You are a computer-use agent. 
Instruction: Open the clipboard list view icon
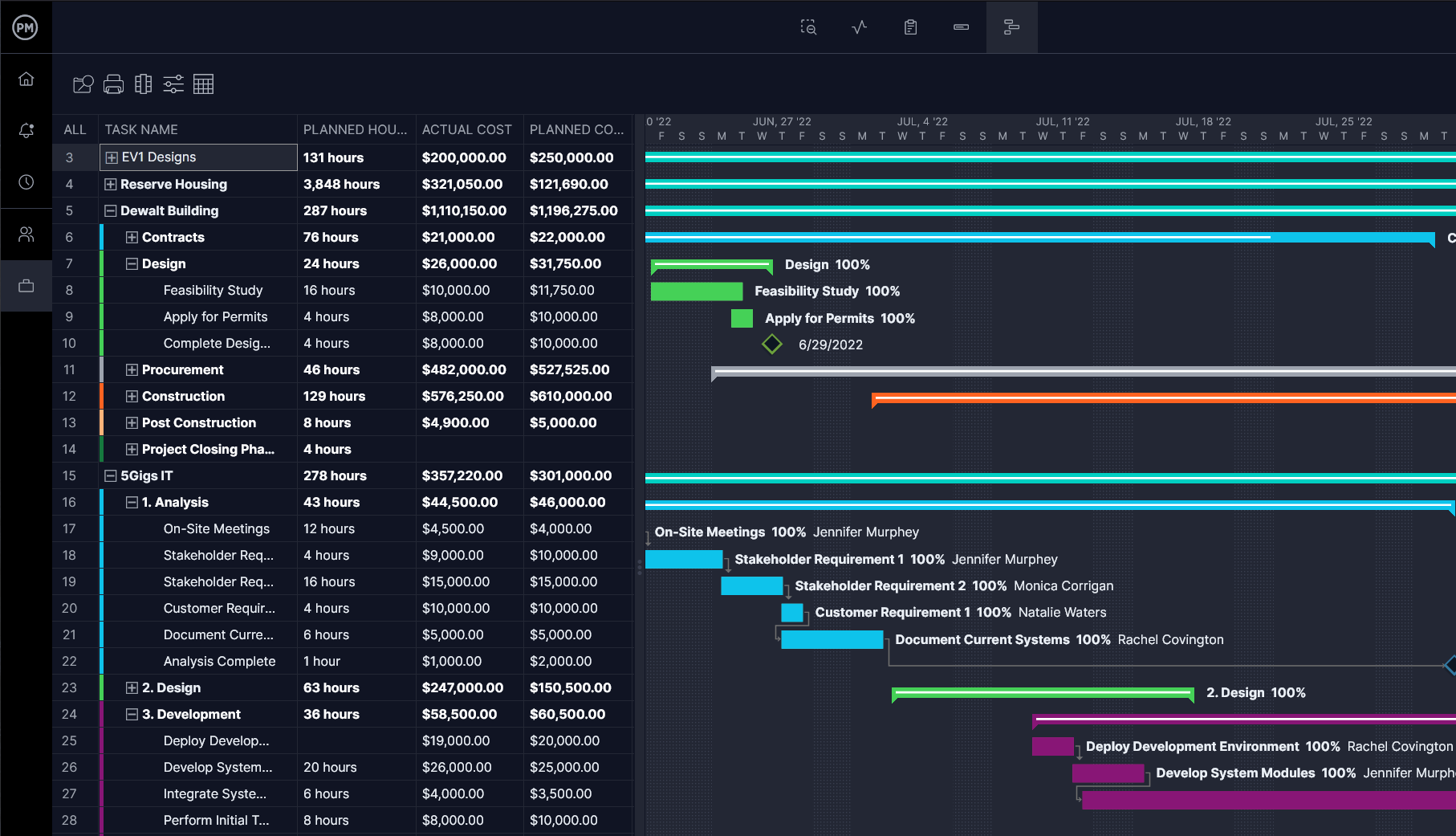pos(910,27)
